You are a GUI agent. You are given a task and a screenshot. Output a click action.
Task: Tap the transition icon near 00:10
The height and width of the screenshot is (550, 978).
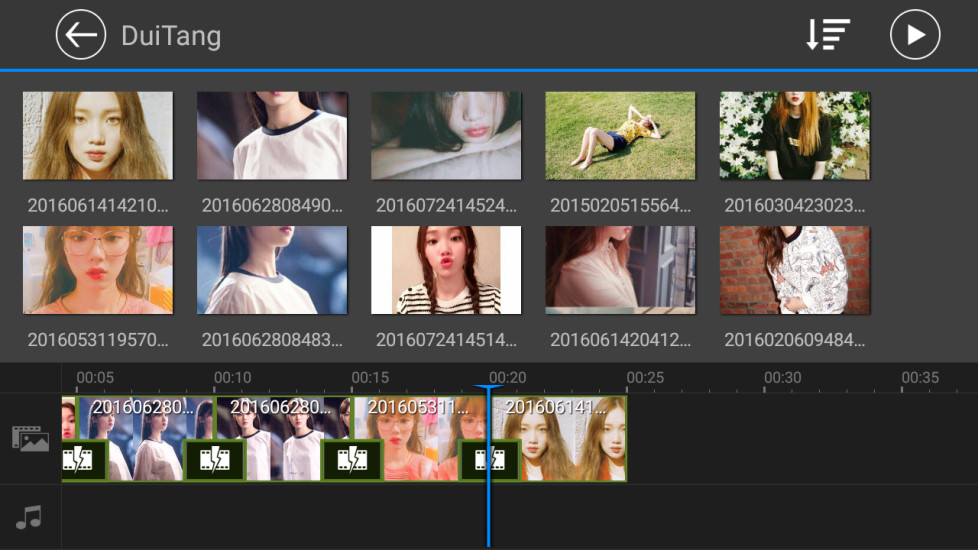[214, 460]
